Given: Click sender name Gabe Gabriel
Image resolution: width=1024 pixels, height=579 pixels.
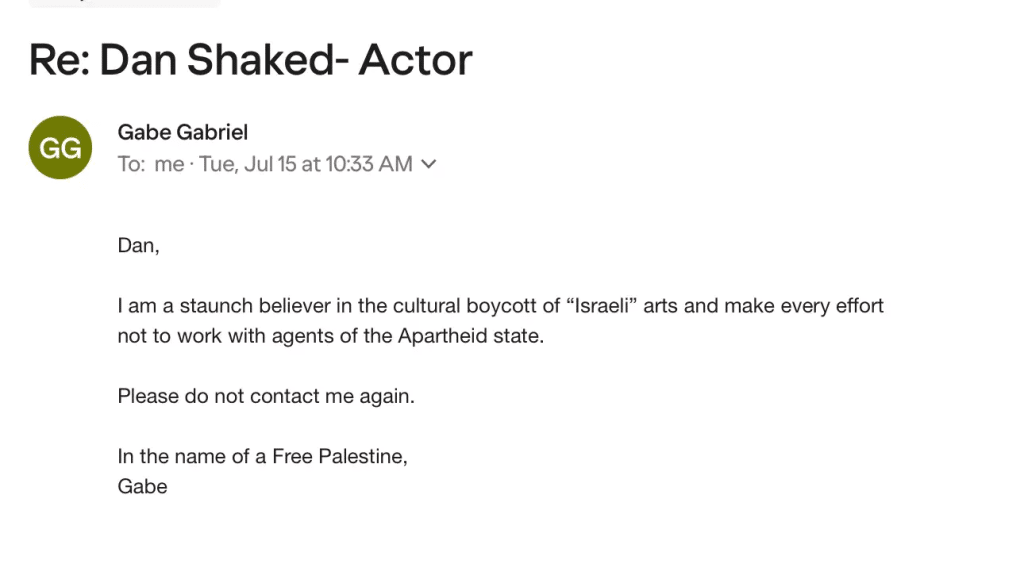Looking at the screenshot, I should [x=183, y=132].
